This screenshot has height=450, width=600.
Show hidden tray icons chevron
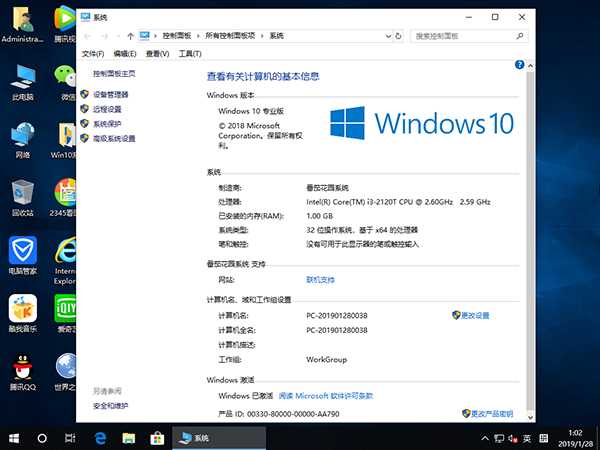pos(484,438)
